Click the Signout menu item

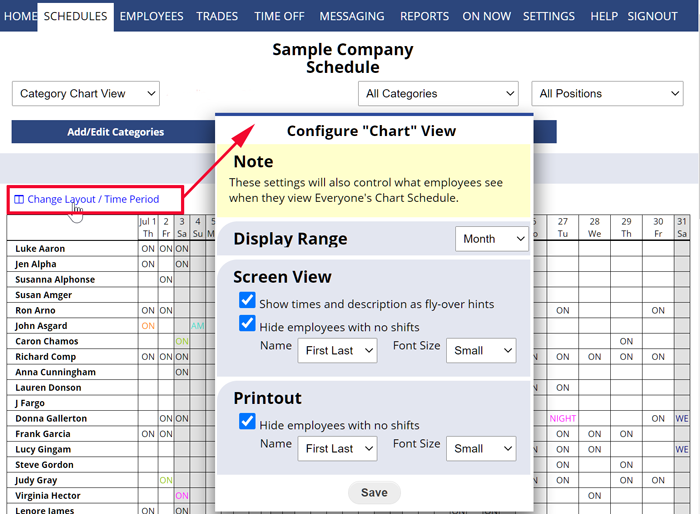pos(652,16)
